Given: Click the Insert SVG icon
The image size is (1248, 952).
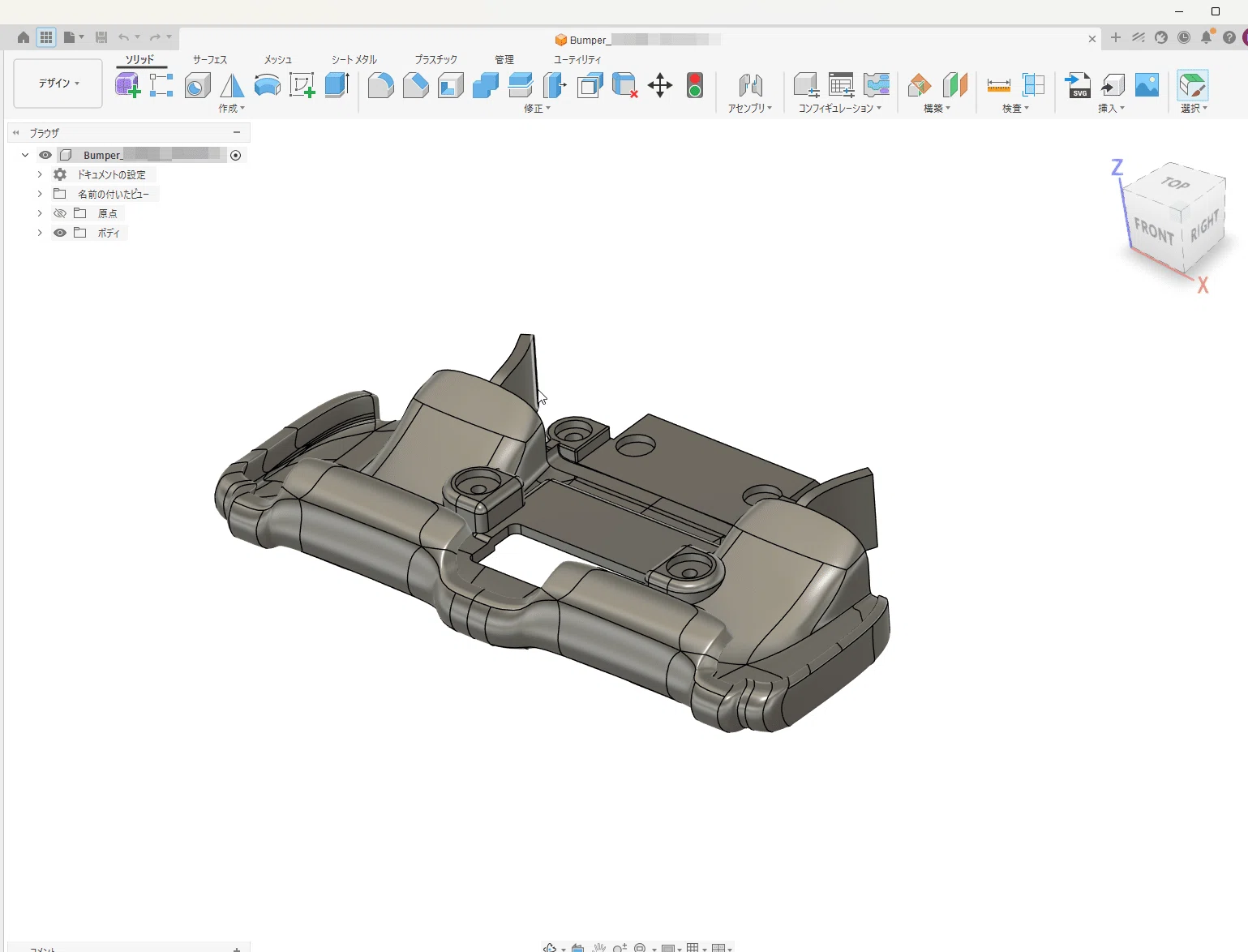Looking at the screenshot, I should point(1078,85).
